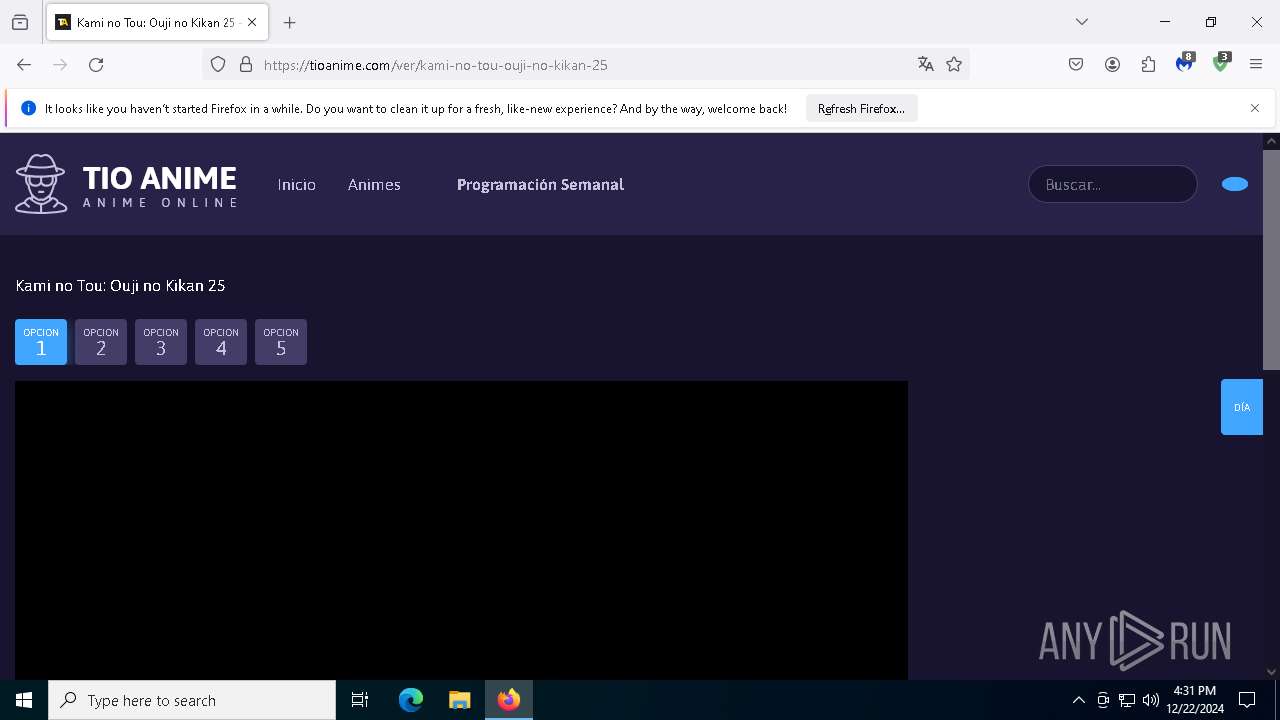
Task: Go back to the previous page
Action: tap(24, 64)
